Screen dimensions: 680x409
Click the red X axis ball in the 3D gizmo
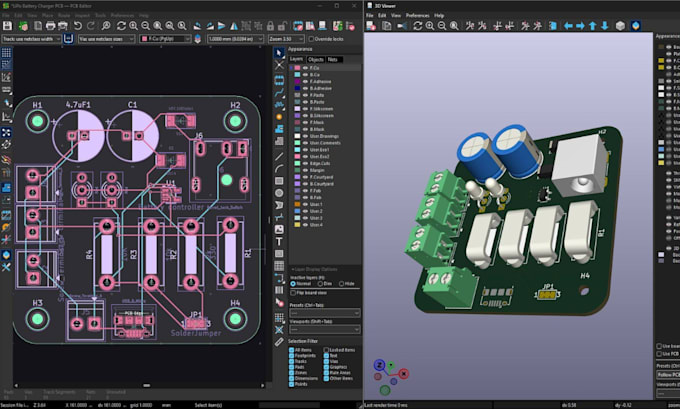click(404, 373)
